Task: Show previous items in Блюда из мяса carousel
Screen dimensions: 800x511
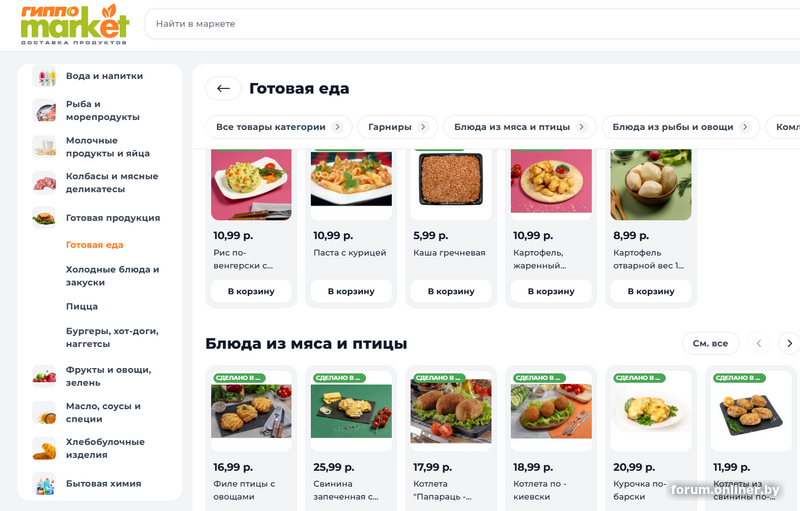Action: click(x=759, y=343)
